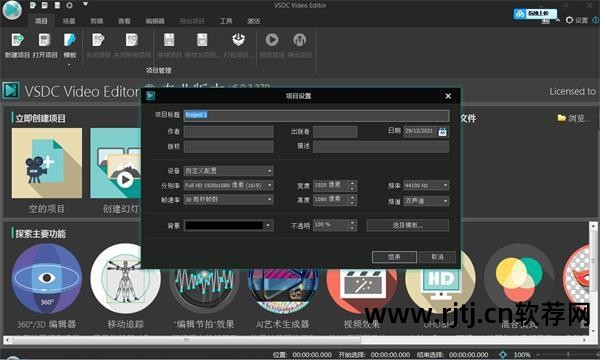Decrease the 高度 height stepper
The image size is (600, 360).
(x=352, y=203)
